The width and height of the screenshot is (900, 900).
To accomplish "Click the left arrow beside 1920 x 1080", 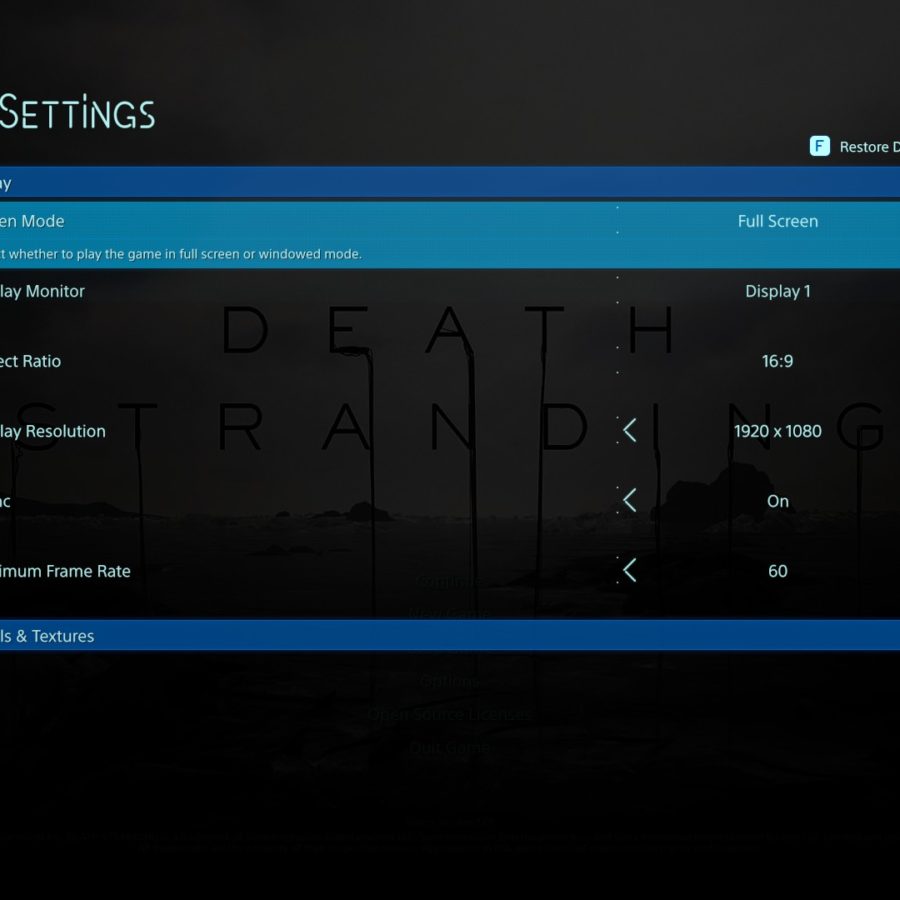I will point(630,430).
